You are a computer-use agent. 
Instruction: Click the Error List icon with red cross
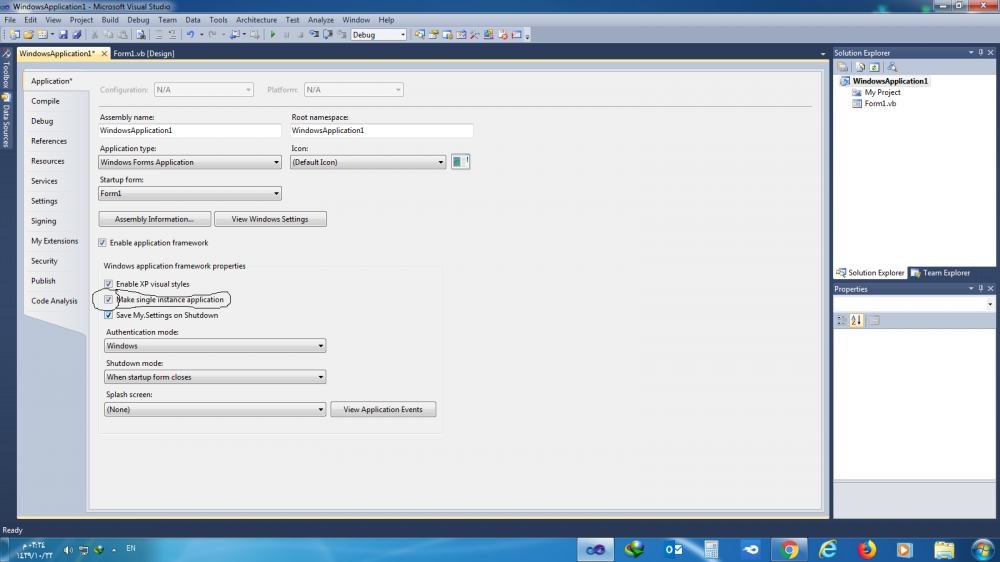point(503,34)
